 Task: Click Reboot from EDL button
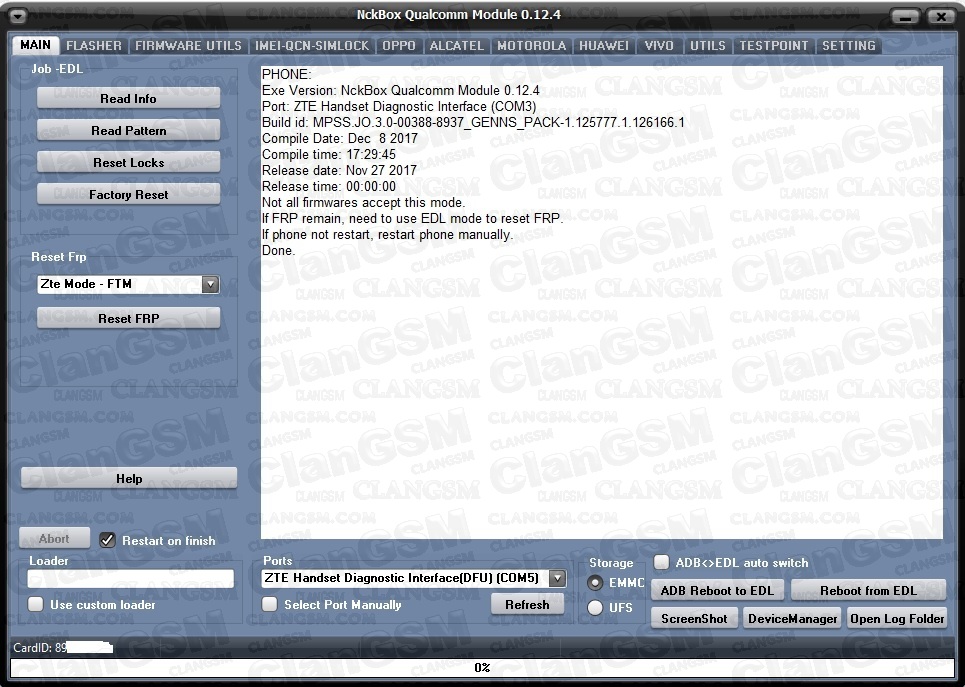click(x=868, y=590)
